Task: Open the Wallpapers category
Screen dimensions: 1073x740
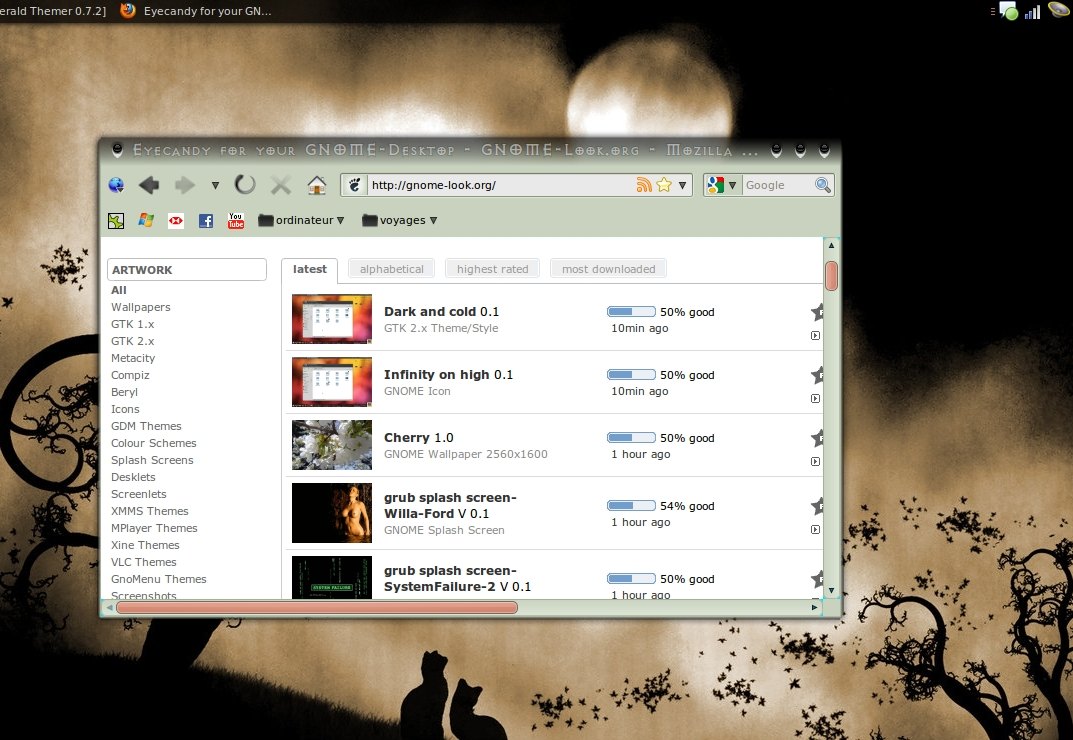Action: coord(141,307)
